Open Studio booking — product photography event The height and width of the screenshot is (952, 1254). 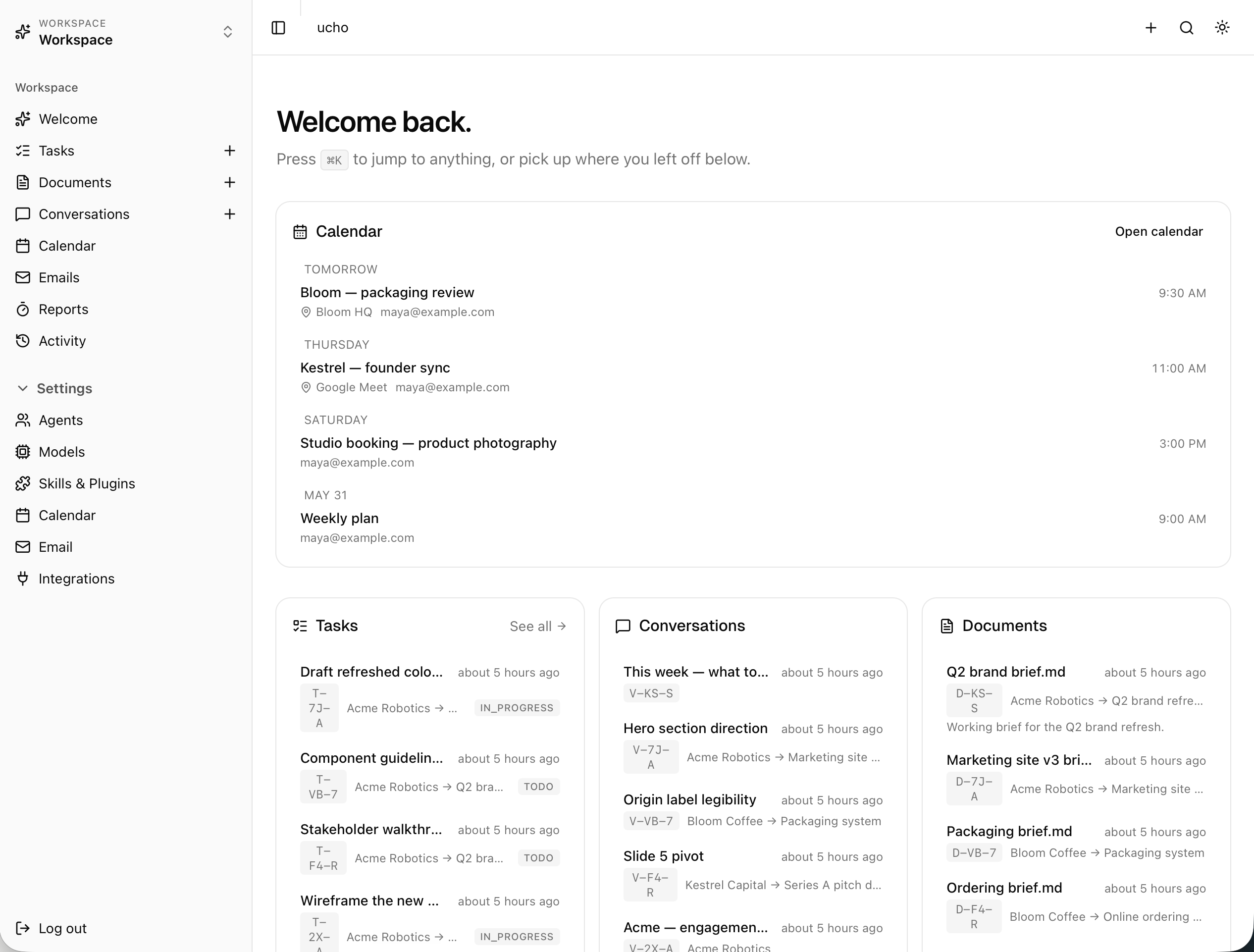753,452
